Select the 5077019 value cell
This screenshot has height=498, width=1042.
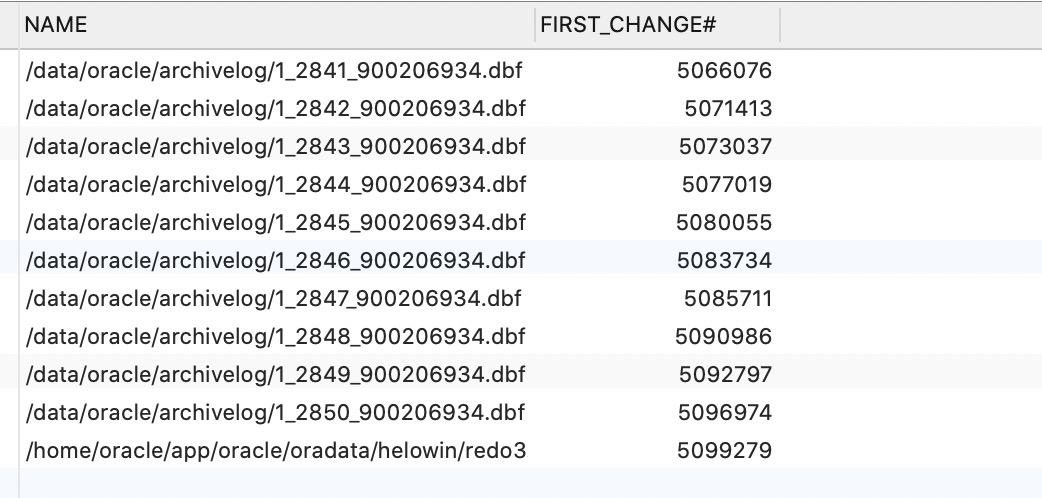point(726,185)
